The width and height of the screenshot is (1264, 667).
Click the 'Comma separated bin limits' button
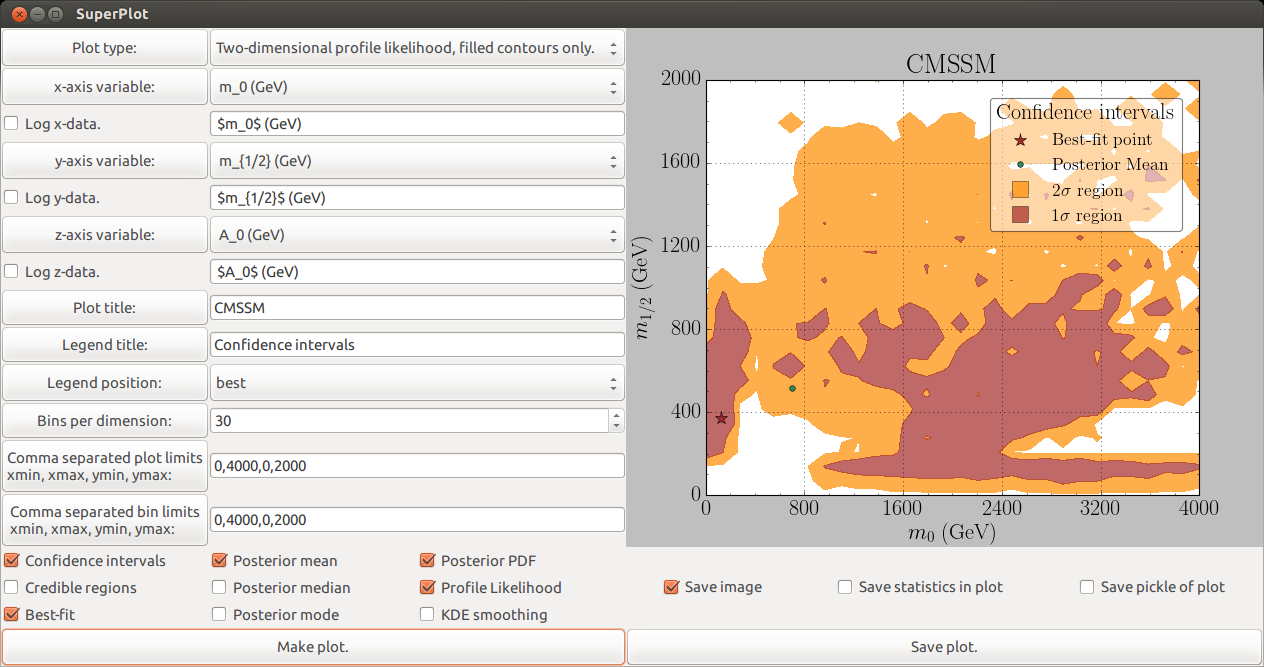(105, 520)
